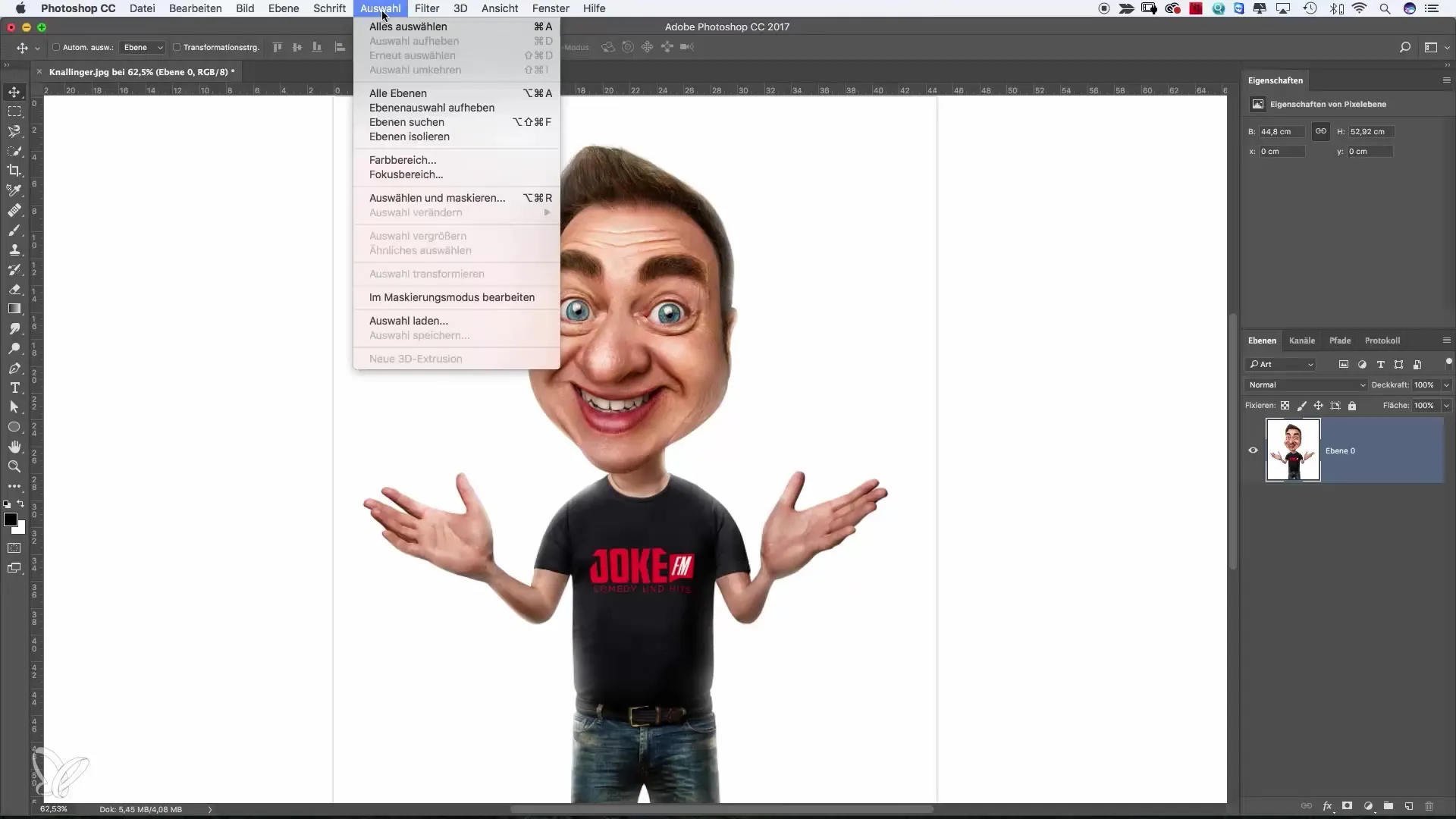Select the History Brush tool

[14, 269]
